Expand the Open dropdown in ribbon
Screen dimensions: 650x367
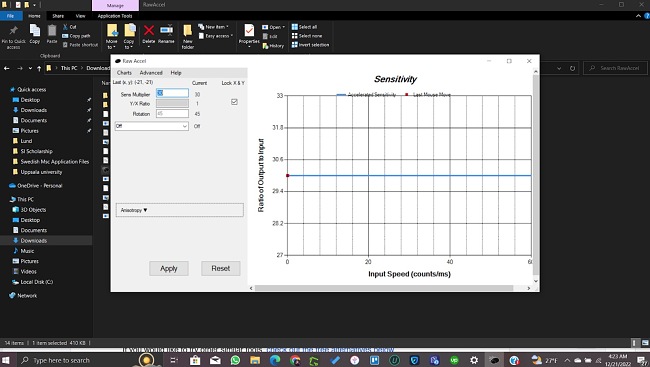[274, 27]
